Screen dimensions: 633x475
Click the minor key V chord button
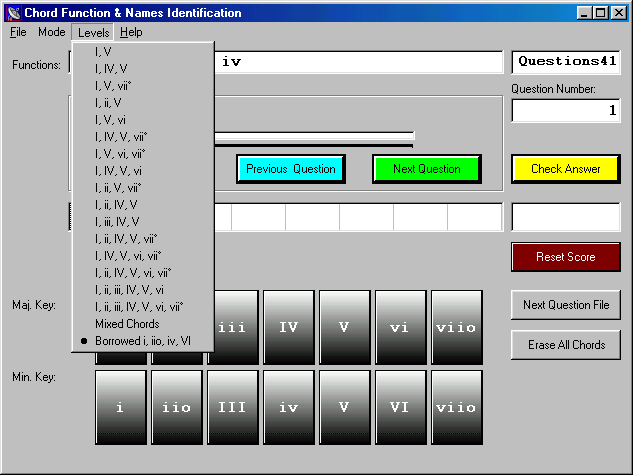(344, 407)
